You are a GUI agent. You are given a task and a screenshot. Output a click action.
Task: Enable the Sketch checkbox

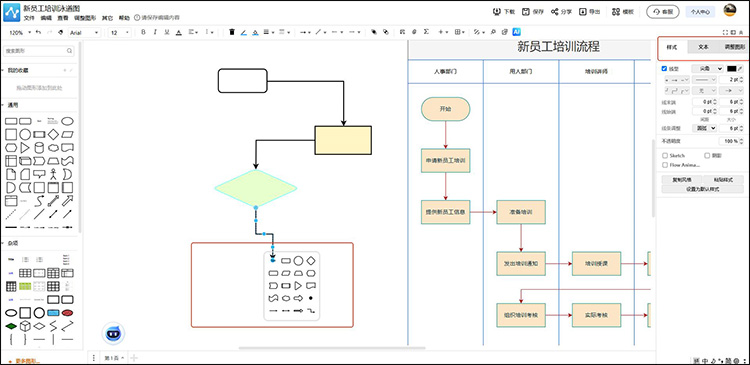tap(665, 155)
